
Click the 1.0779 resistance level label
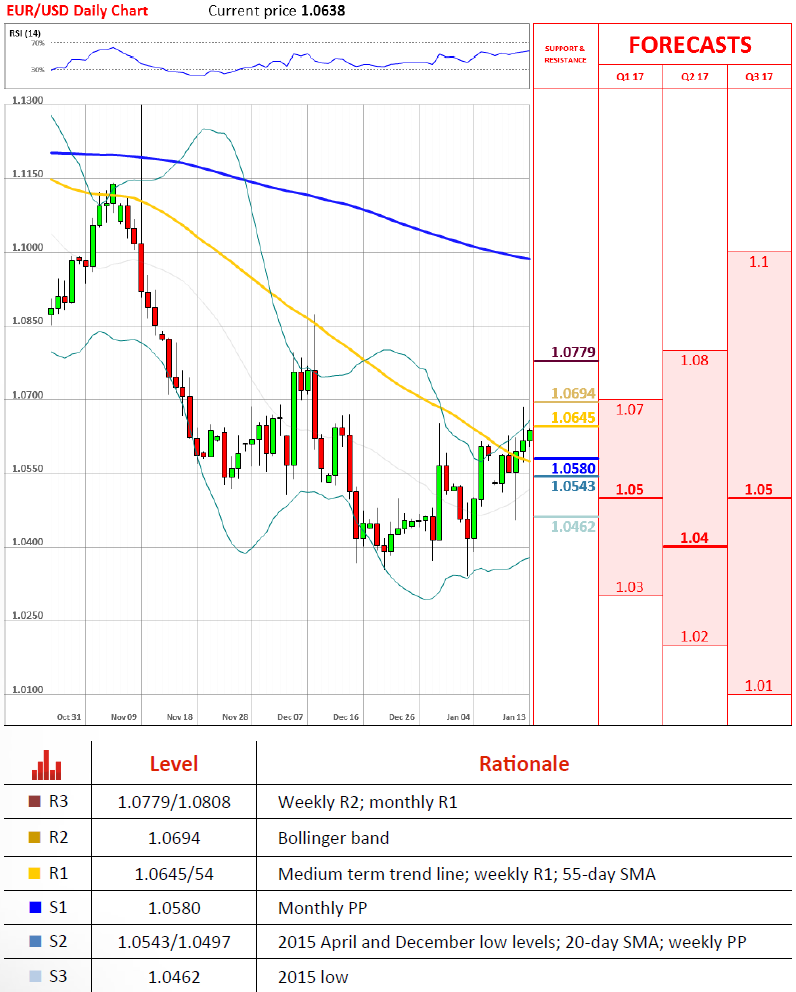click(x=573, y=352)
